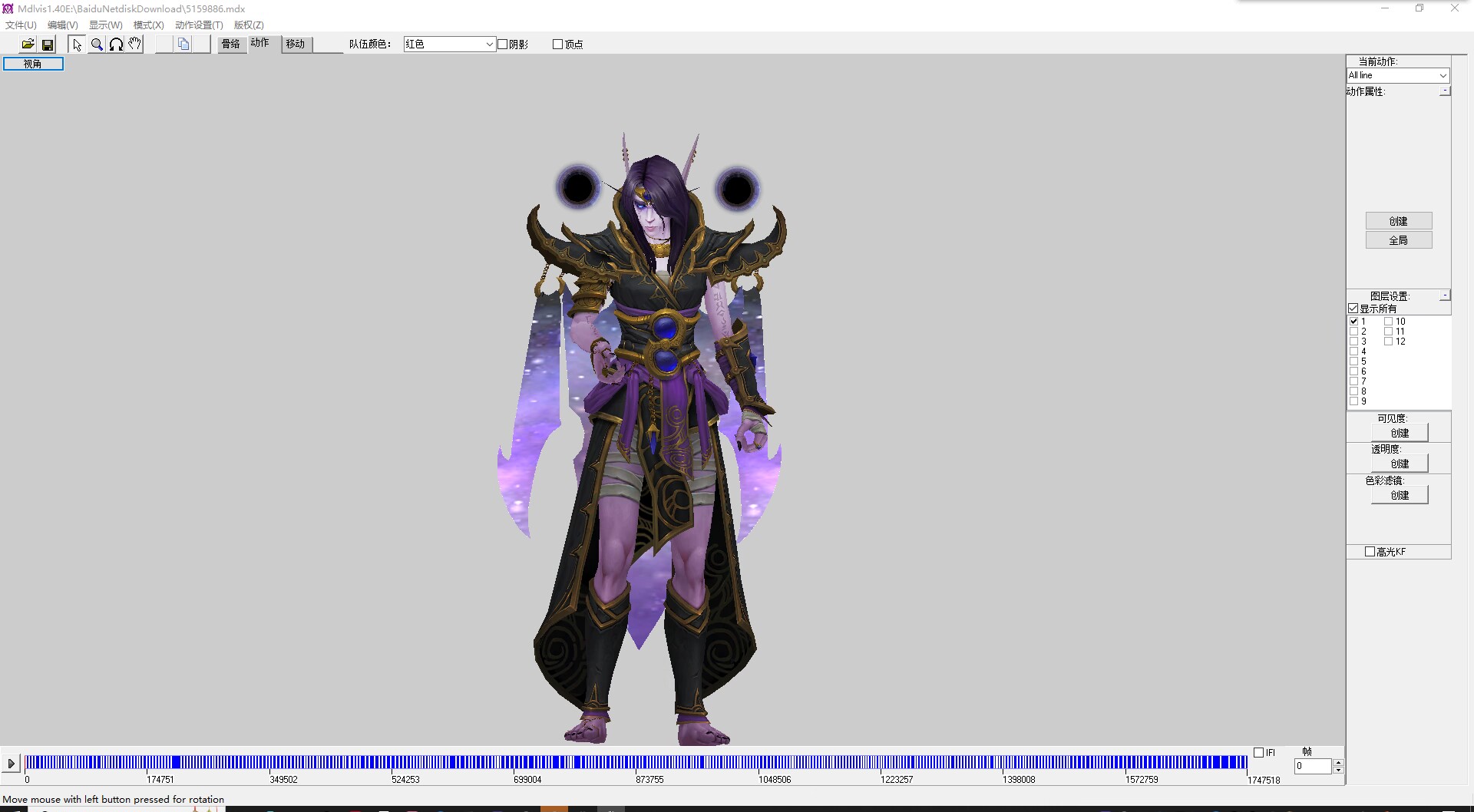The image size is (1474, 812).
Task: Toggle the 顶点 vertex checkbox
Action: 558,45
